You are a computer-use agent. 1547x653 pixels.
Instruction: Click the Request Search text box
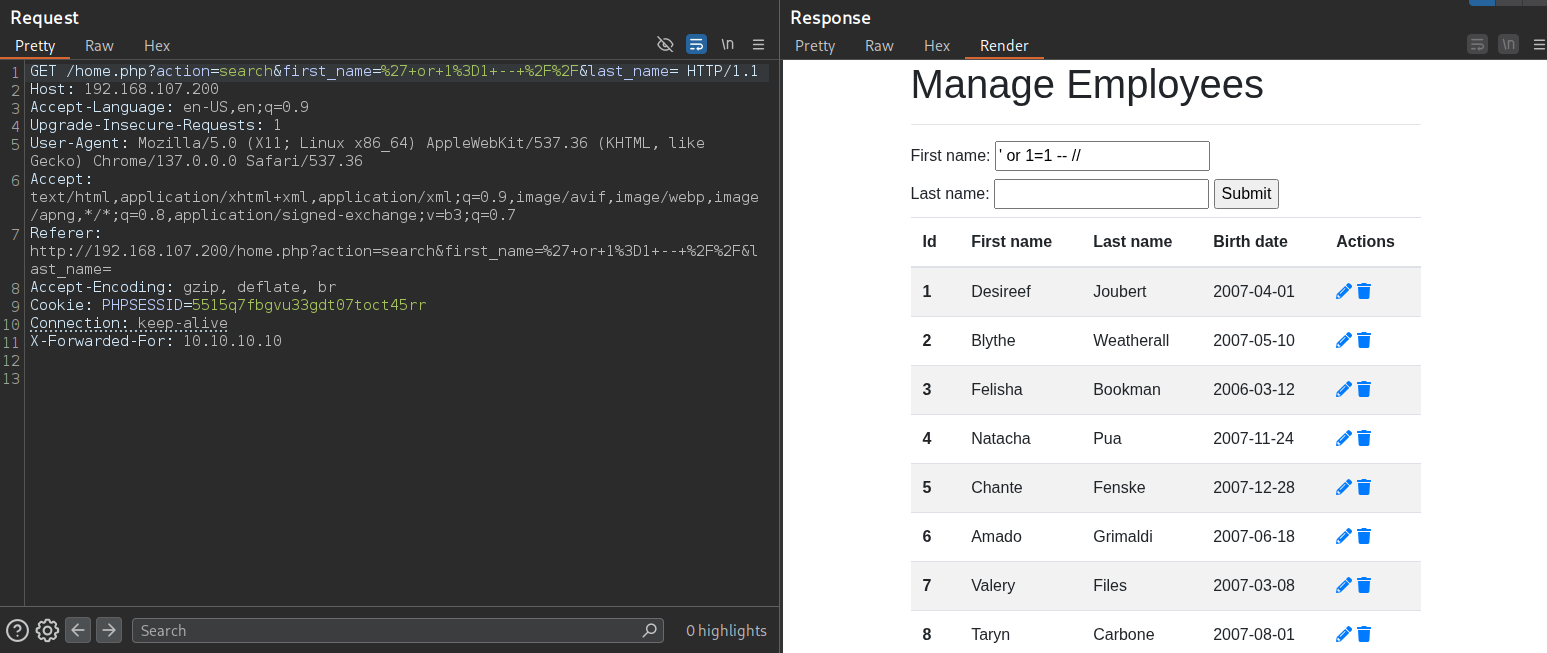(x=397, y=630)
